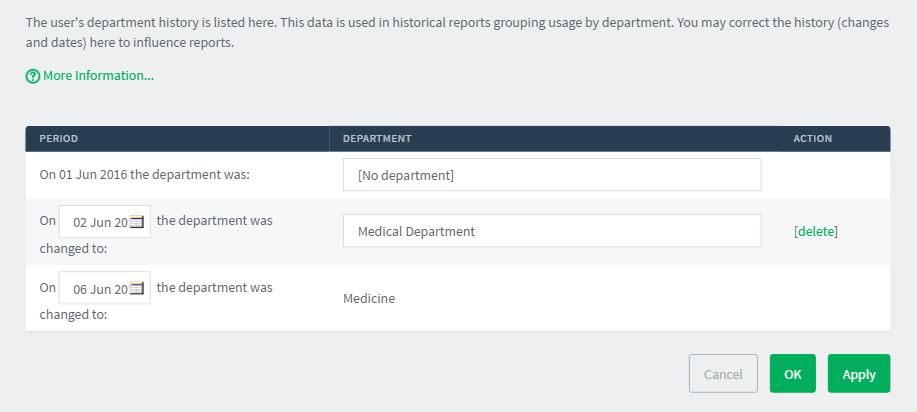Click the green Apply button
The image size is (917, 412).
[x=859, y=373]
